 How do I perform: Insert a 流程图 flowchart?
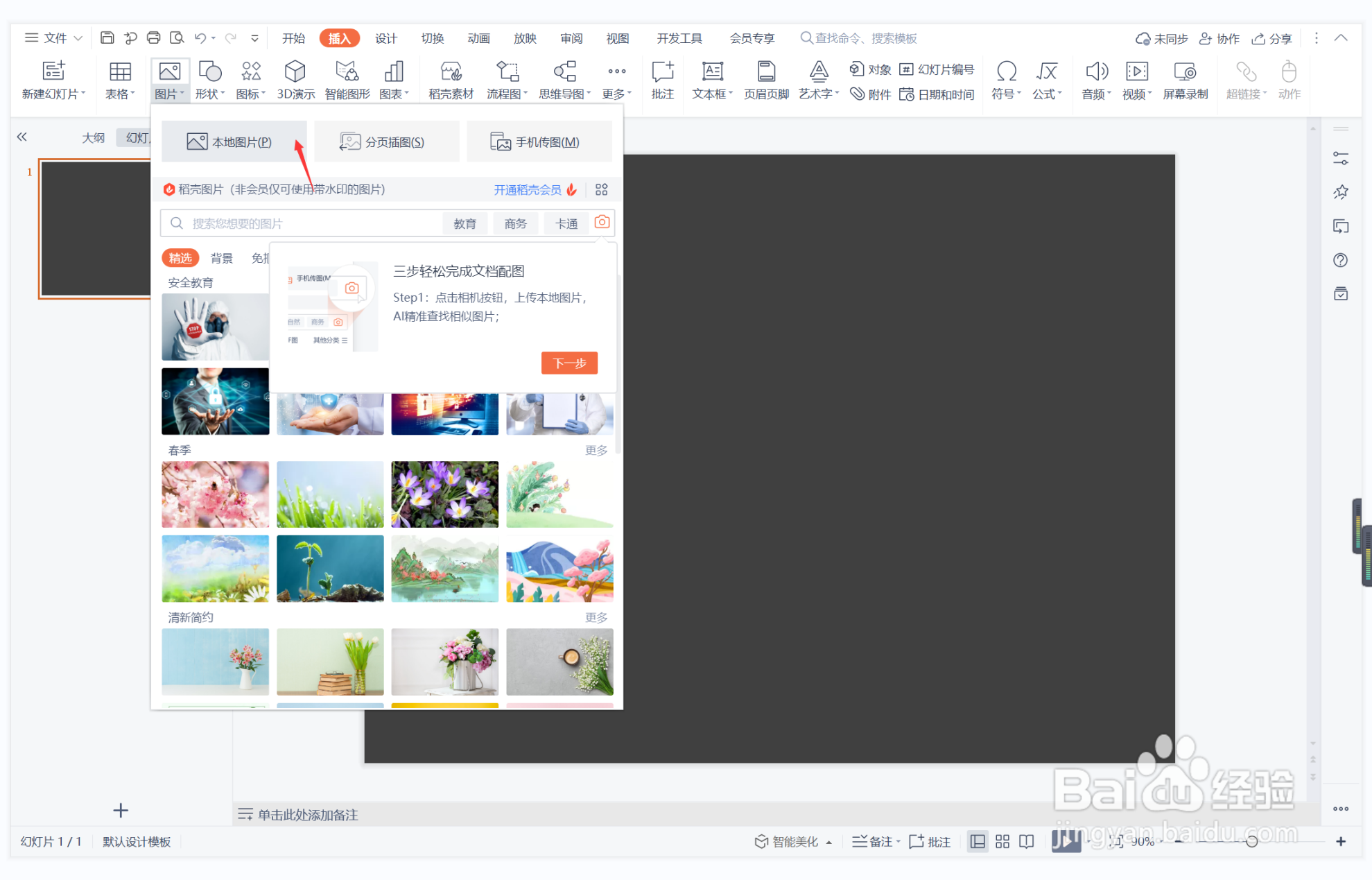pos(504,78)
